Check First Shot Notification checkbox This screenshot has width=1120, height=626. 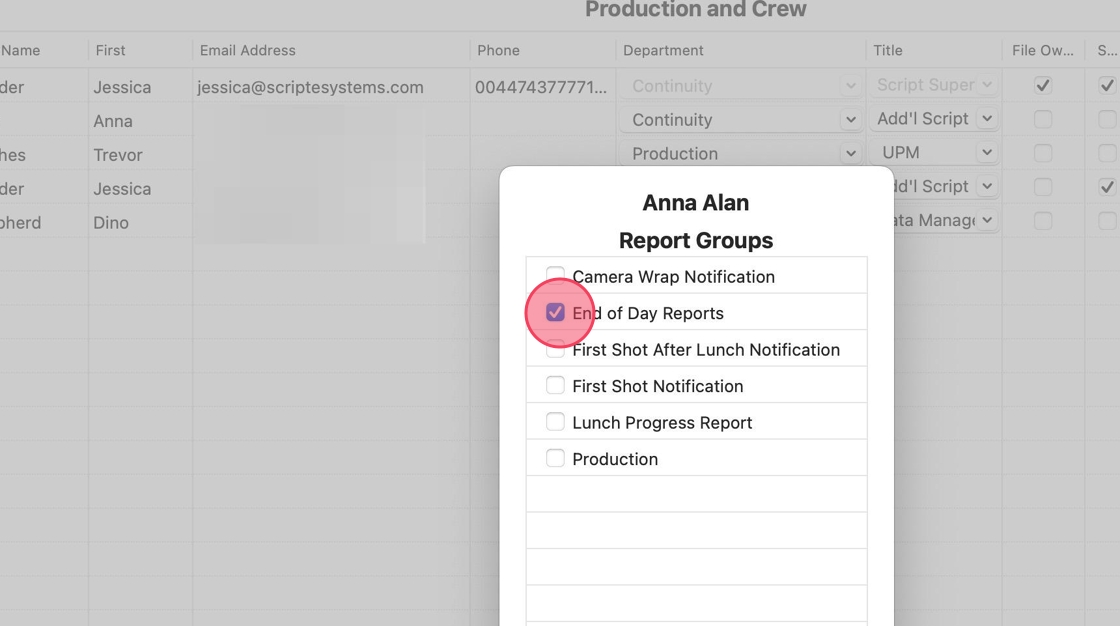555,386
